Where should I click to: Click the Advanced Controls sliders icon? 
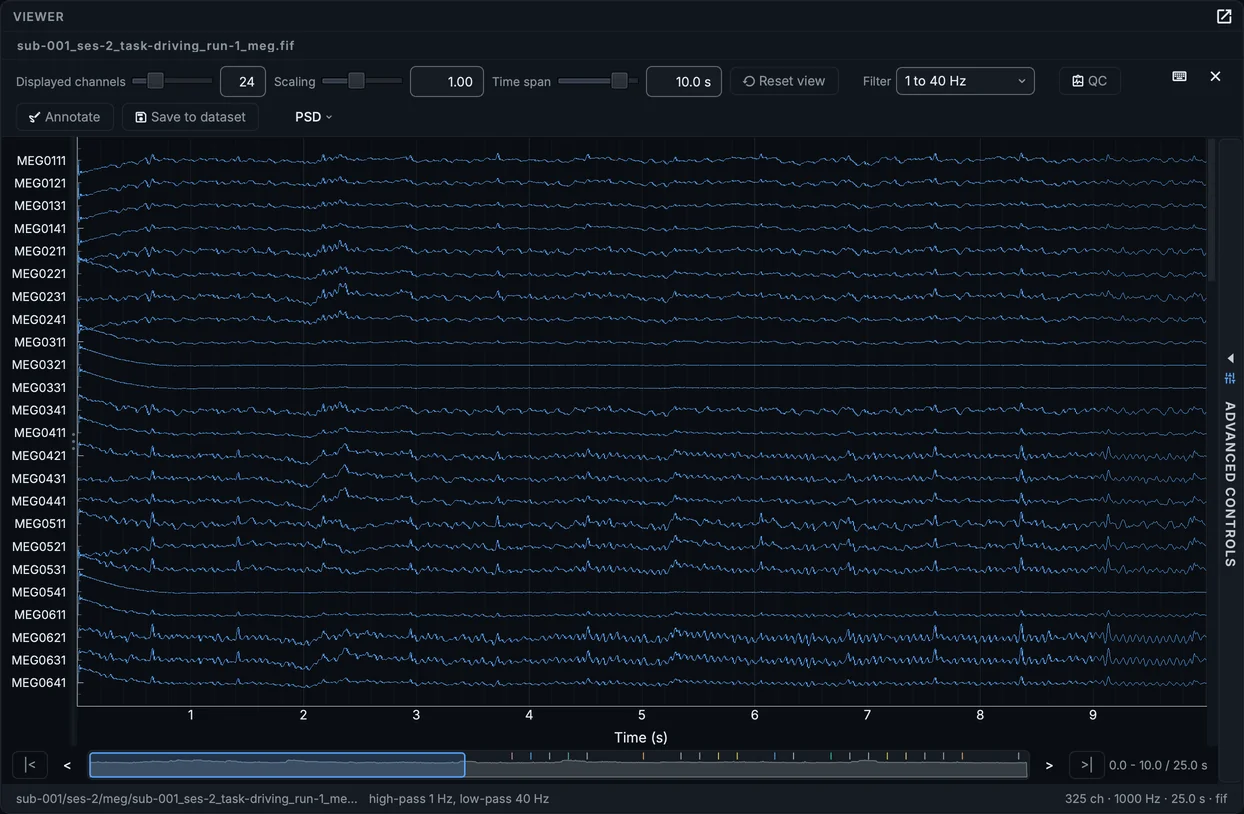pyautogui.click(x=1230, y=378)
